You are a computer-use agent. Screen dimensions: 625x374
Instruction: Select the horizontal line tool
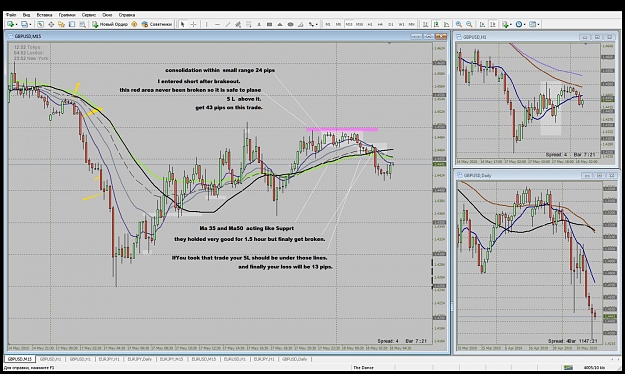217,24
